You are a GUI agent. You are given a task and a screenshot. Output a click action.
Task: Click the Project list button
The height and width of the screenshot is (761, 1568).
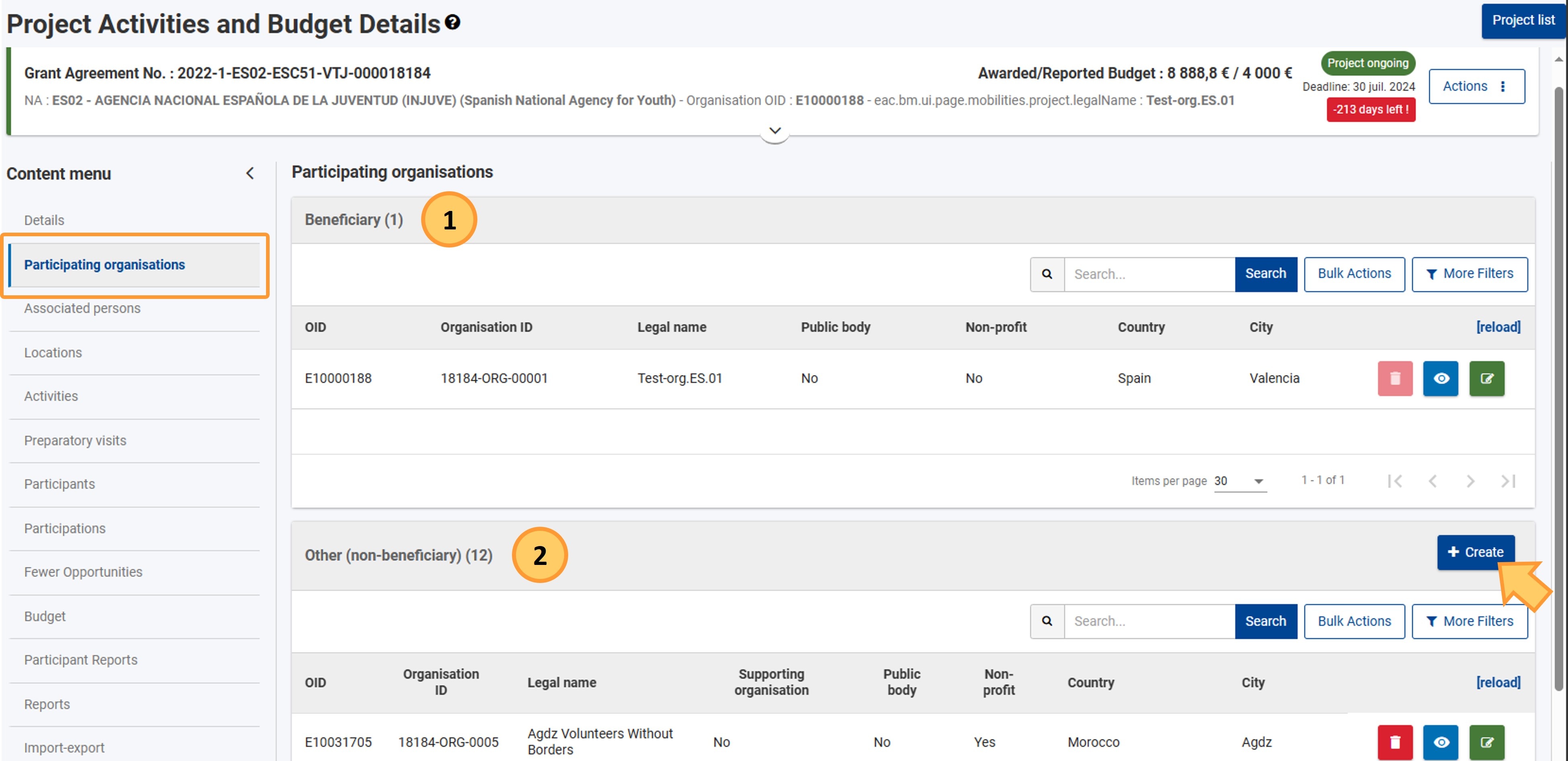coord(1523,20)
